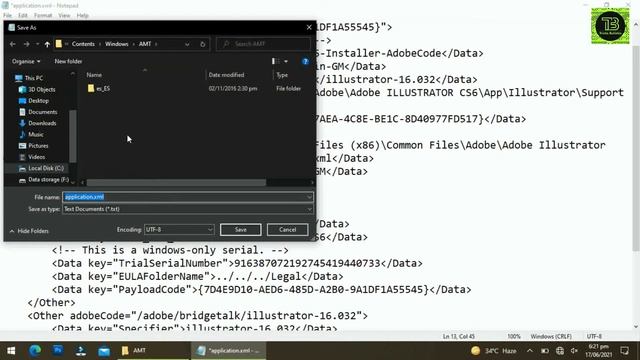This screenshot has height=360, width=640.
Task: Click the Save button
Action: (240, 230)
